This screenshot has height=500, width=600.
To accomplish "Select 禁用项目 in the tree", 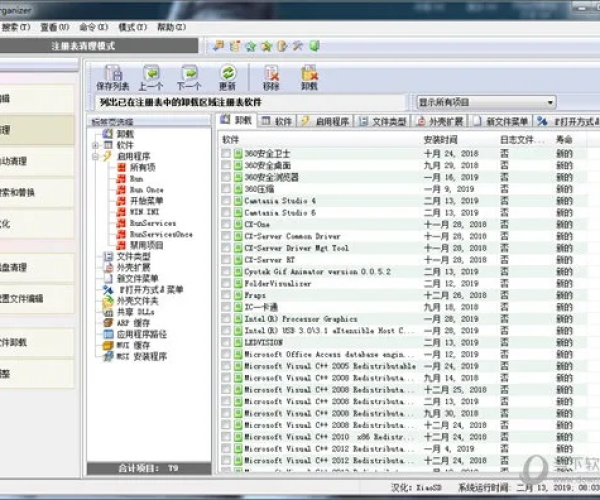I will point(146,245).
